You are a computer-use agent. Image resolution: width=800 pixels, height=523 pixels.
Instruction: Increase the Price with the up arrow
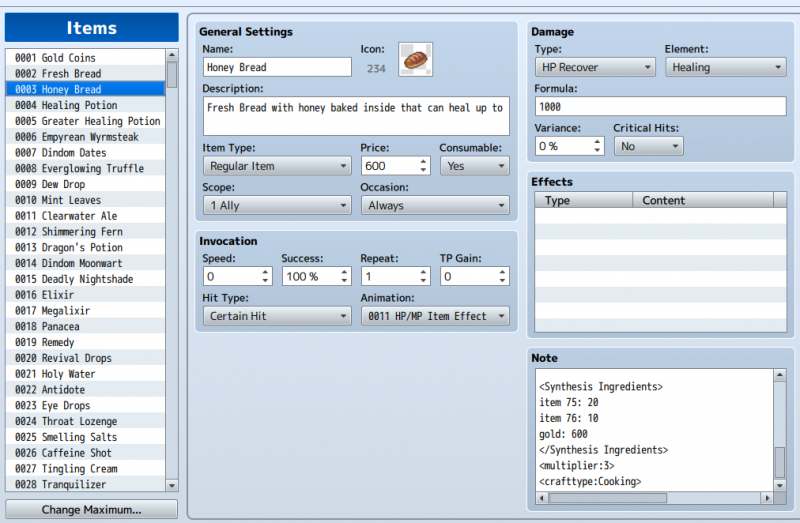423,161
